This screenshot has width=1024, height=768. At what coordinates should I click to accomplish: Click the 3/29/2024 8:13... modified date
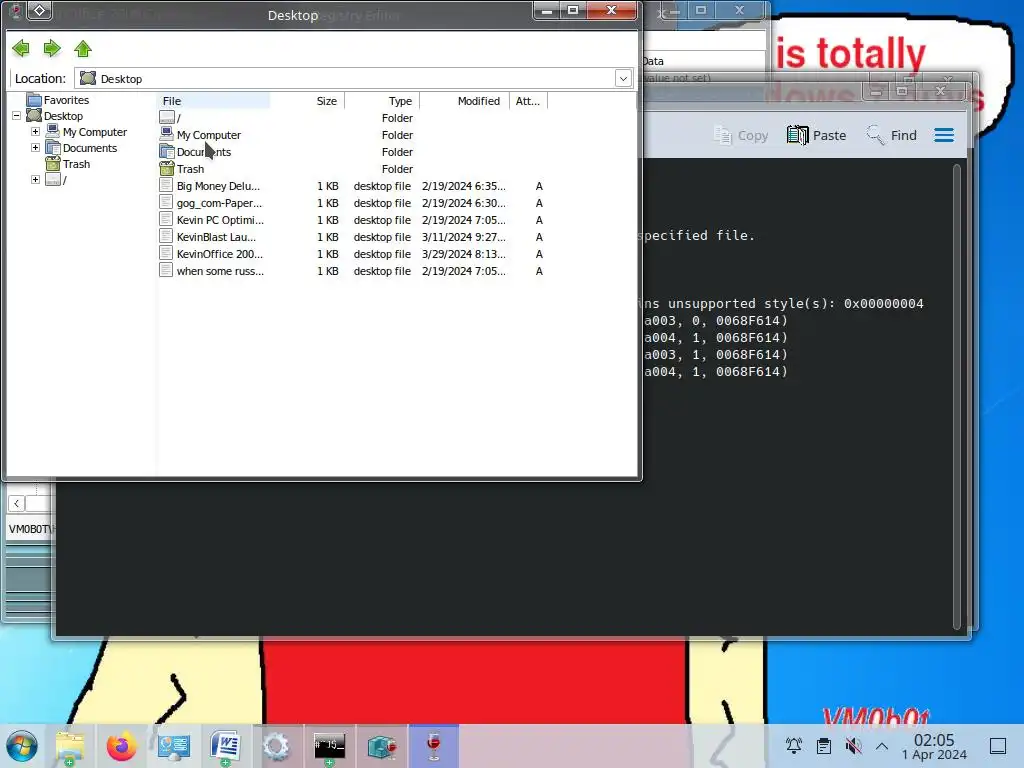[x=464, y=254]
